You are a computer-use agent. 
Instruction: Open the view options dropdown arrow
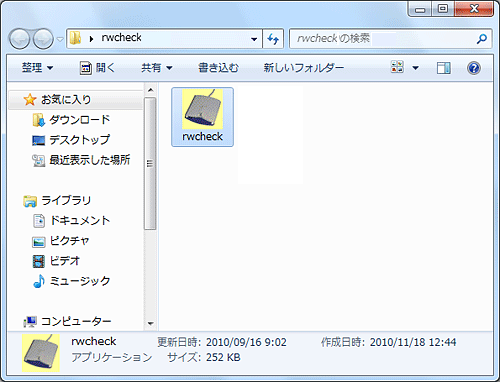[x=415, y=68]
